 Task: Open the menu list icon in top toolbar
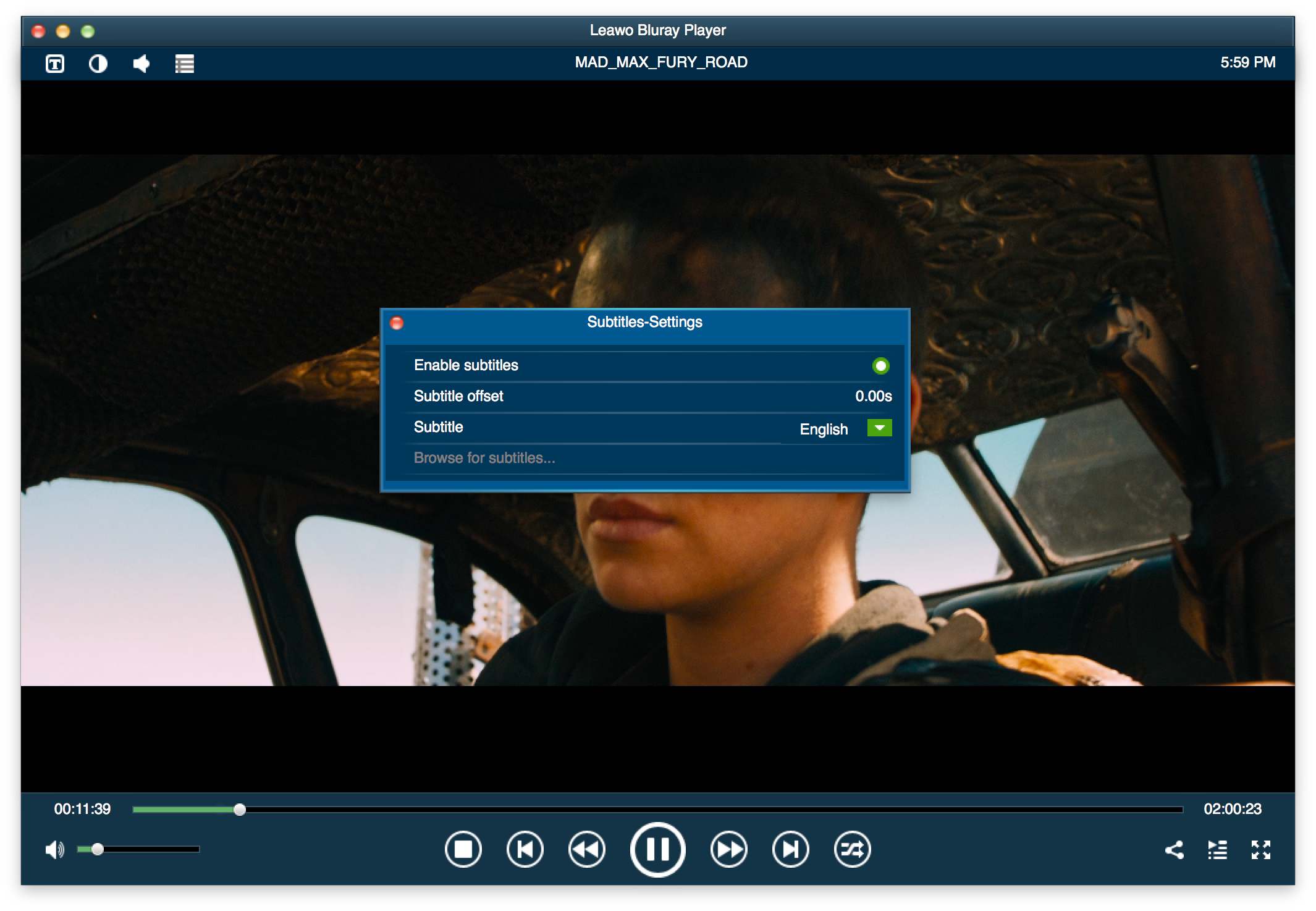pos(184,64)
